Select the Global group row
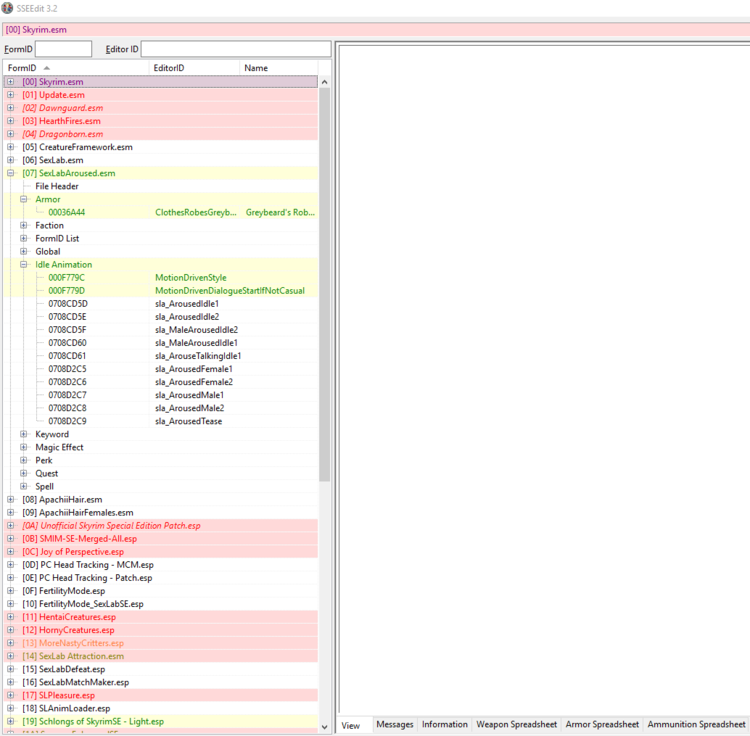The width and height of the screenshot is (750, 736). coord(161,252)
